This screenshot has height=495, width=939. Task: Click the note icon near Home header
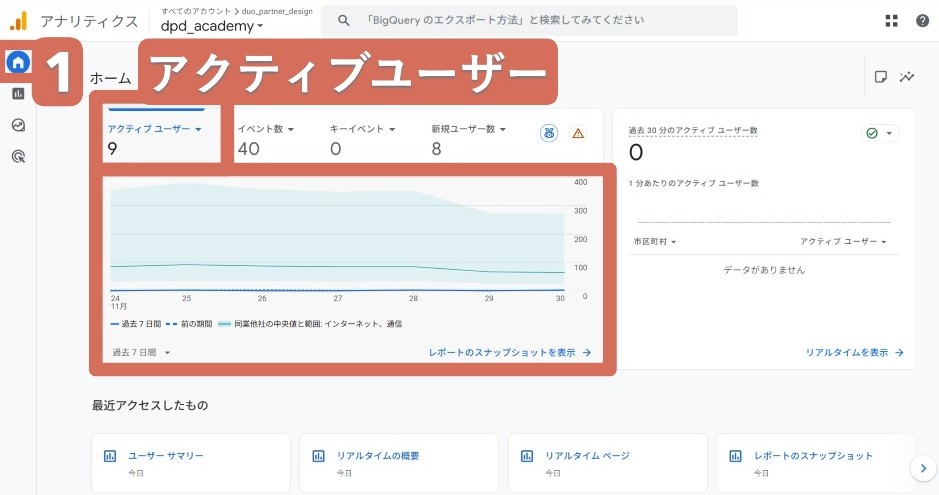pos(880,77)
